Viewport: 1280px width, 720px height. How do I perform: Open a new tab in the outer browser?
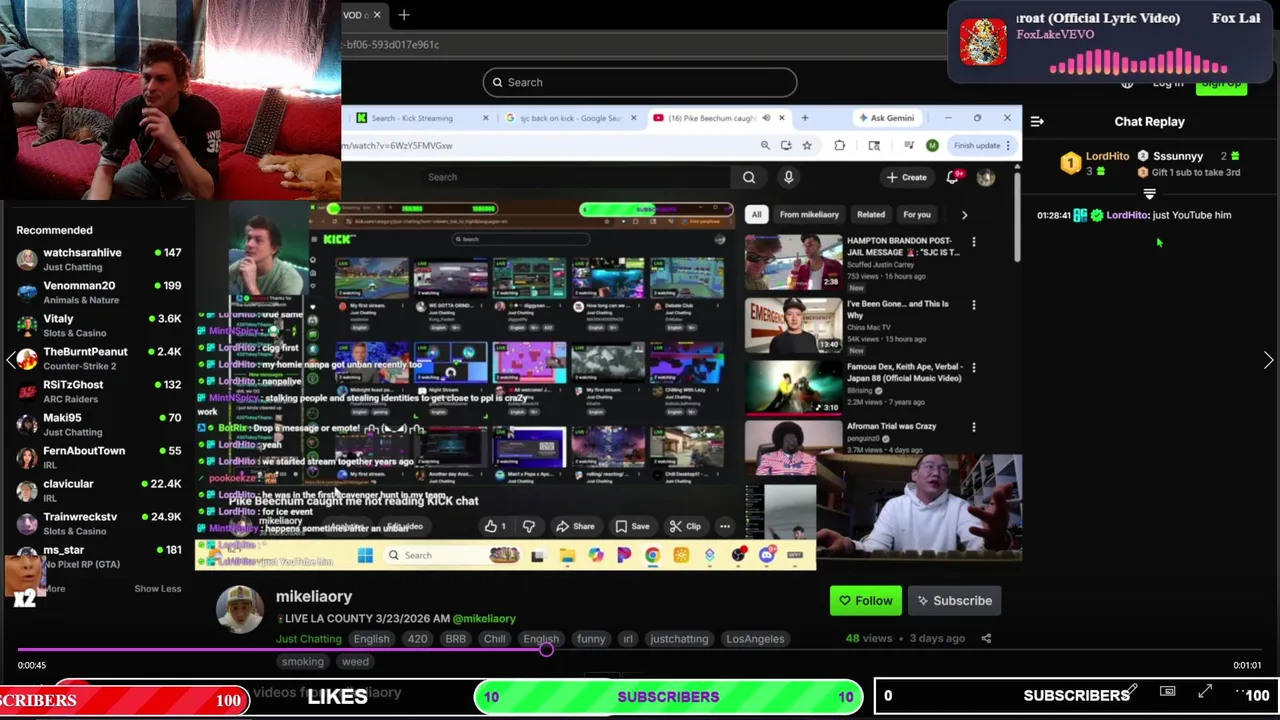[404, 15]
